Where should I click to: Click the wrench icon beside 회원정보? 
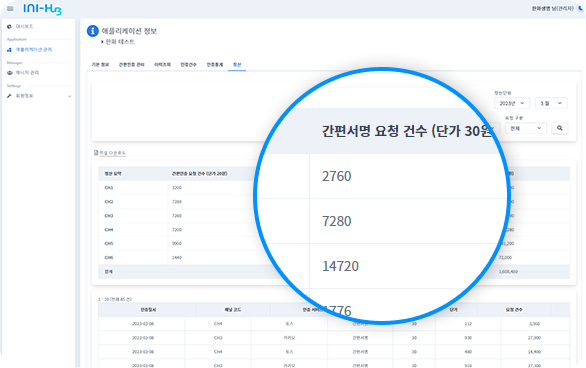coord(9,96)
